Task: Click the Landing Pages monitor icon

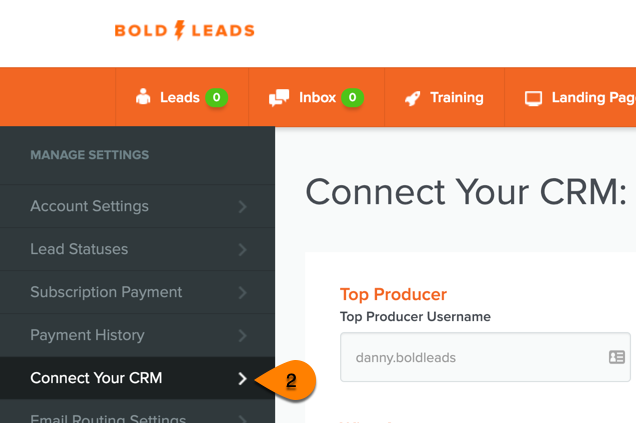Action: pos(533,98)
